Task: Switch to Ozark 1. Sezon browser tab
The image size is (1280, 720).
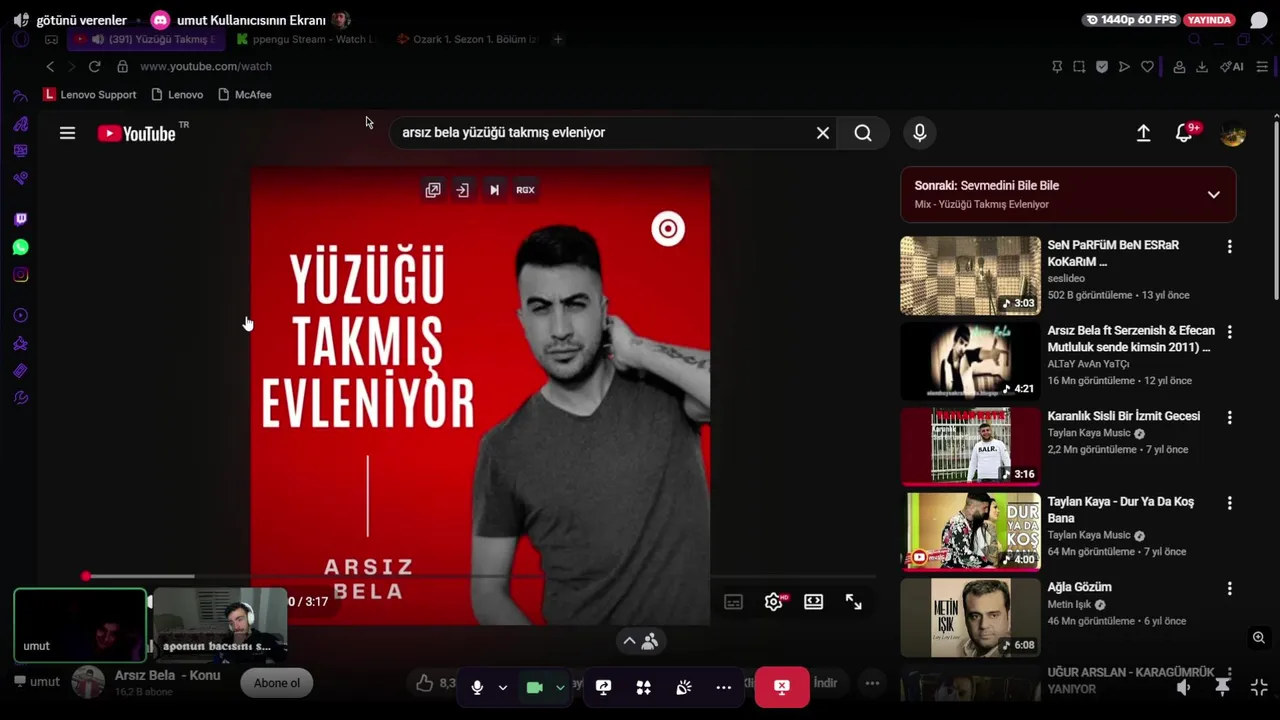Action: tap(466, 39)
